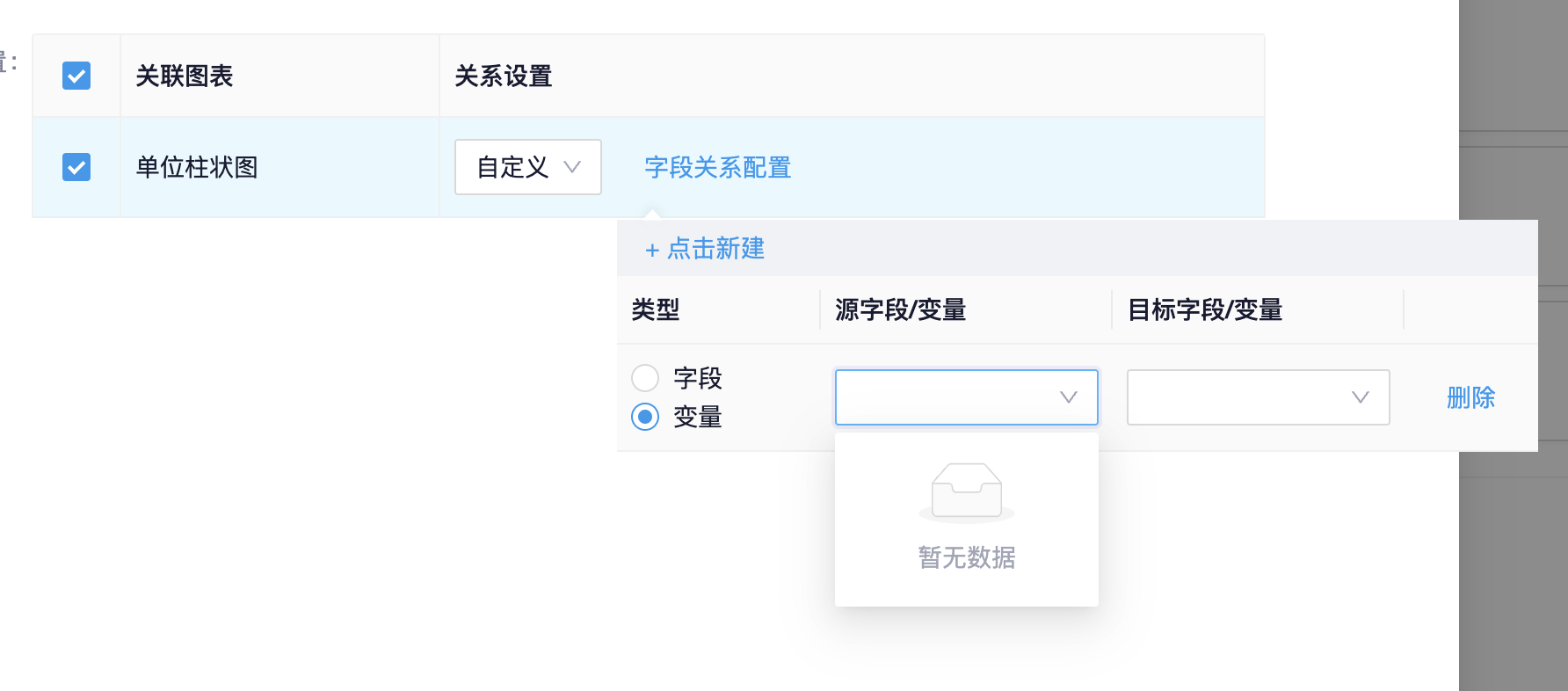Click the 类型 column header
1568x691 pixels.
[656, 309]
